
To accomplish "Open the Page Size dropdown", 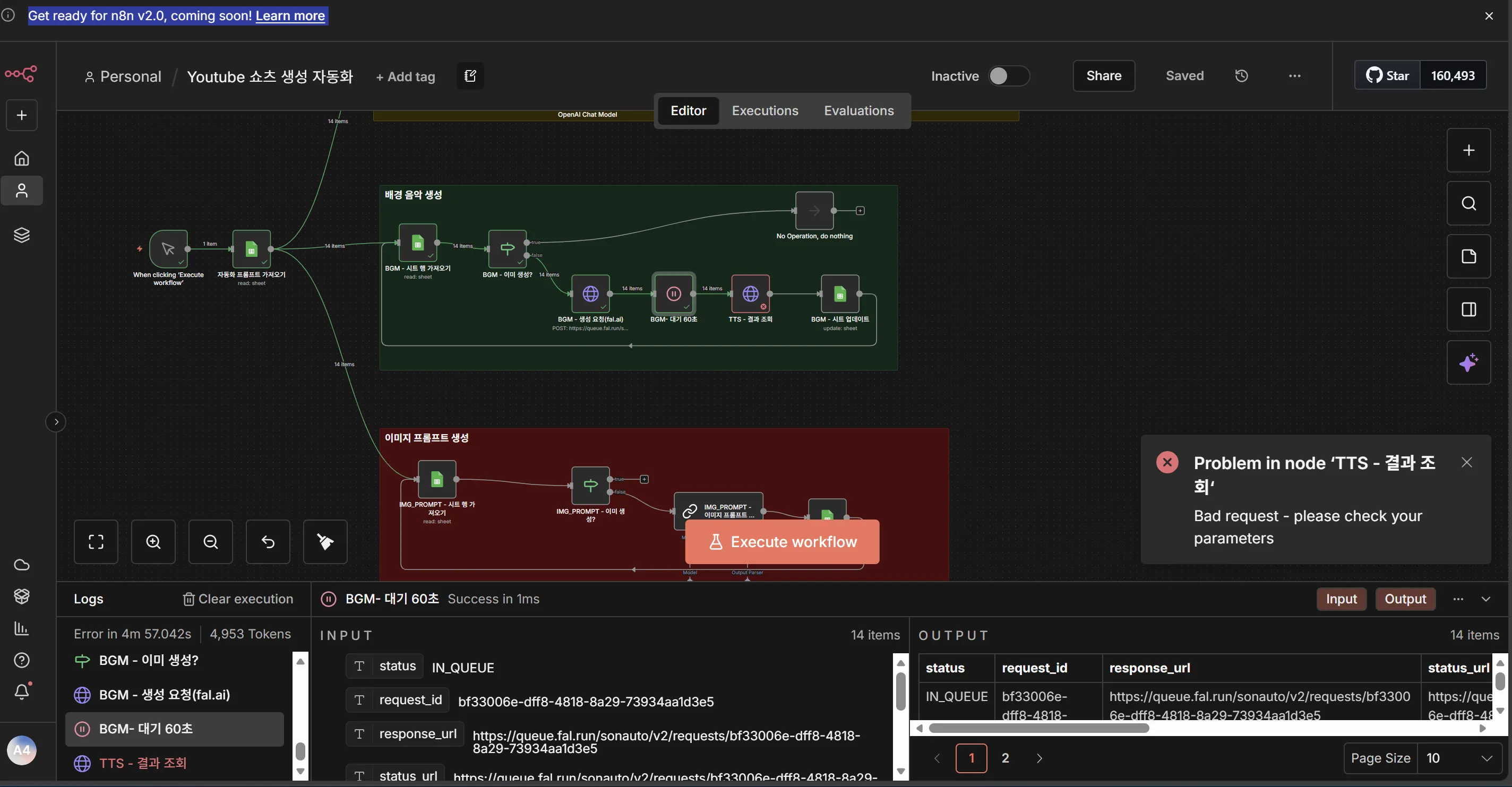I will click(x=1459, y=758).
